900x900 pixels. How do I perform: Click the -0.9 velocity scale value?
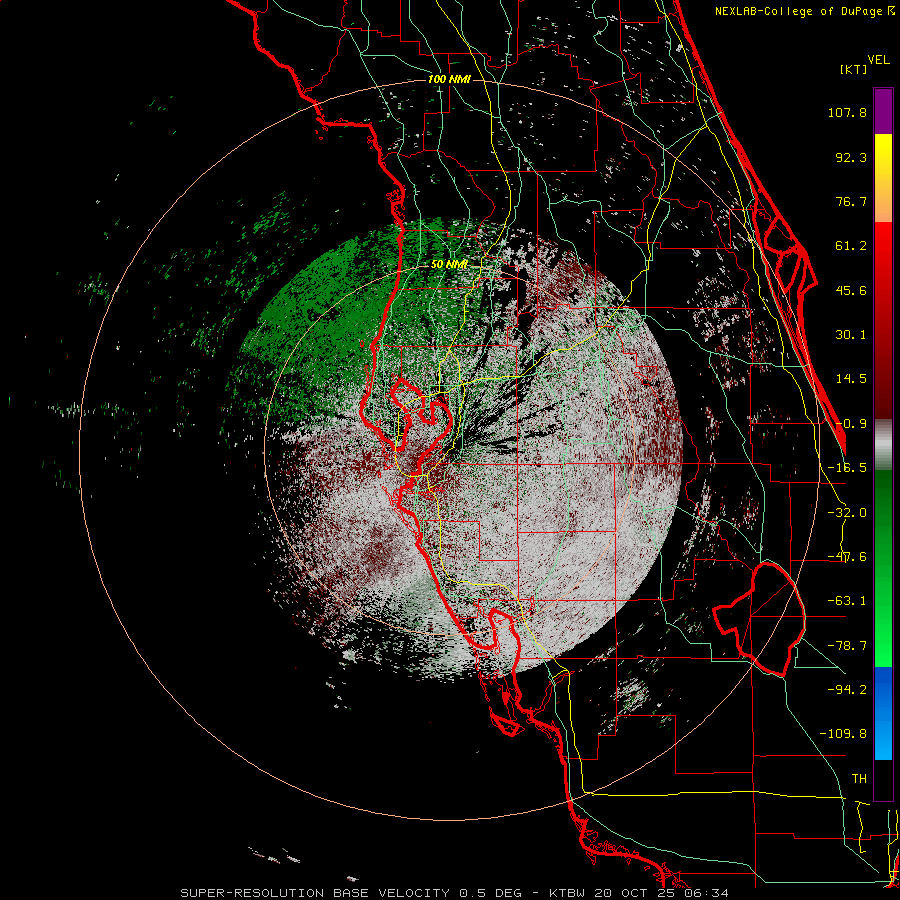(x=851, y=424)
